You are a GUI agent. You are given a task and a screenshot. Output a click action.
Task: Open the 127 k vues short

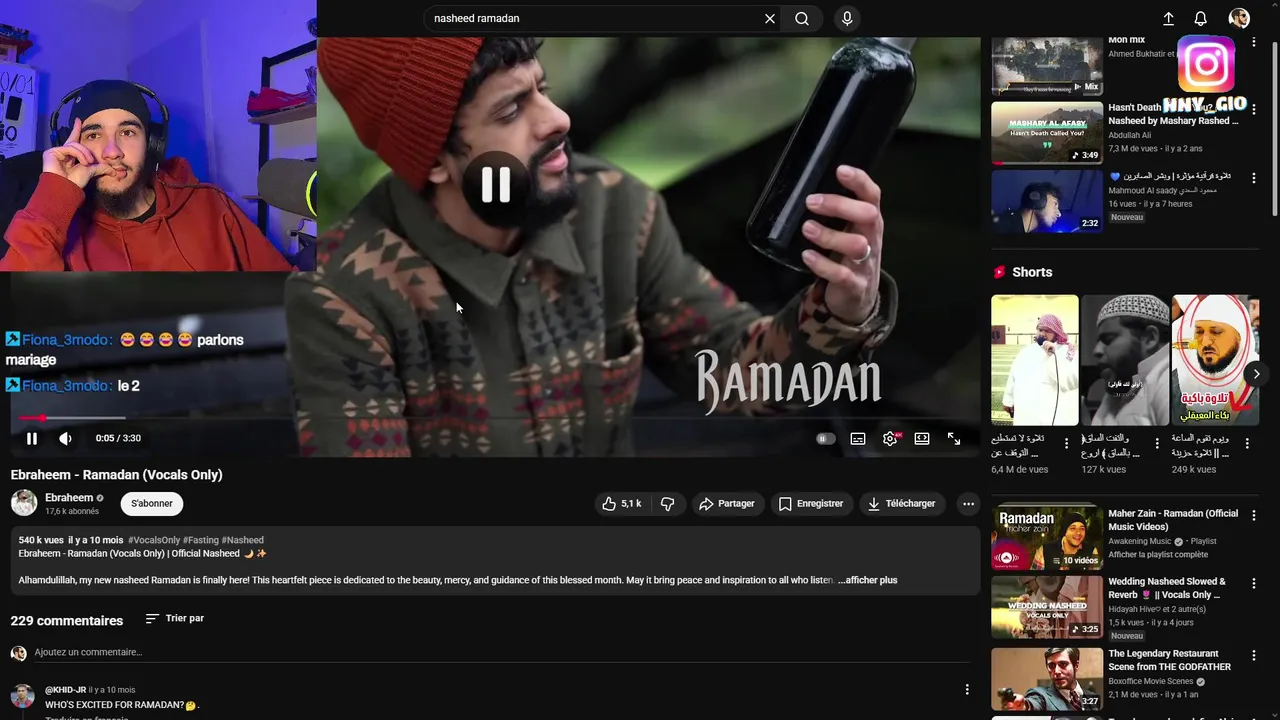(1125, 360)
